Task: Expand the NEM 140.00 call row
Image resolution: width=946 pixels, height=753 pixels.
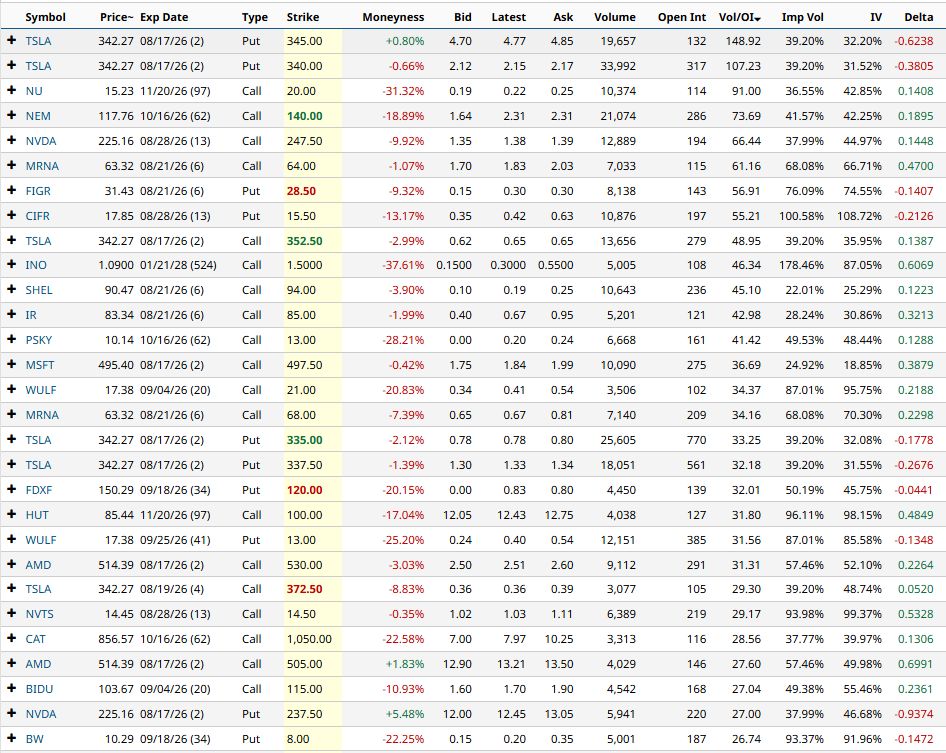Action: (11, 115)
